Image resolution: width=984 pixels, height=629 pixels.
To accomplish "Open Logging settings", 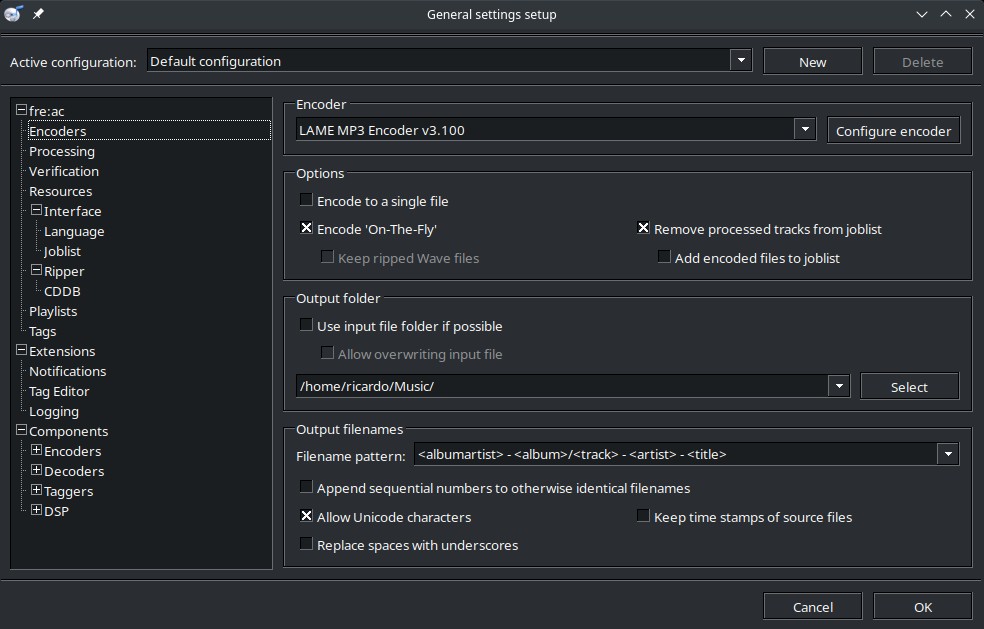I will pyautogui.click(x=54, y=412).
